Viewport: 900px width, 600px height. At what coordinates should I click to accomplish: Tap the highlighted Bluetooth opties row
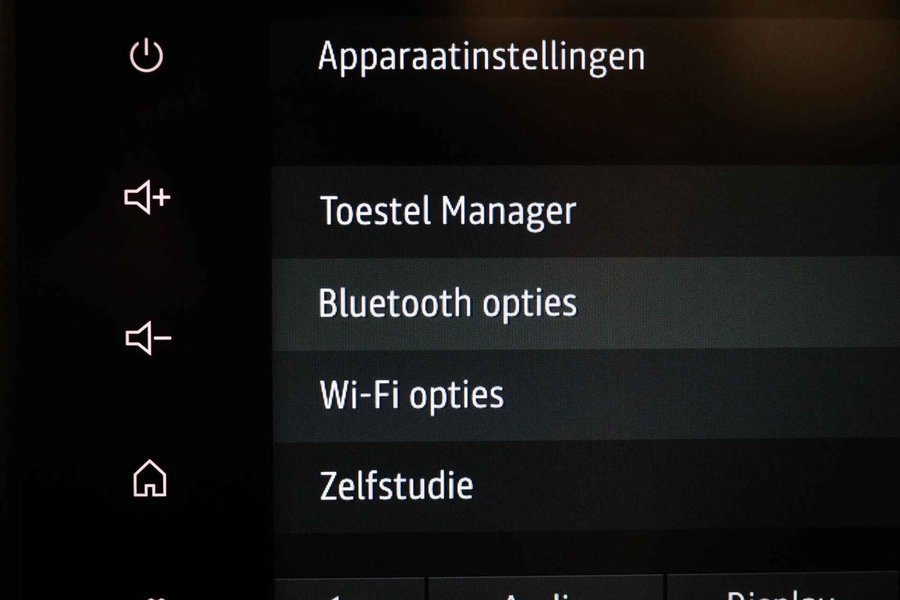[586, 304]
